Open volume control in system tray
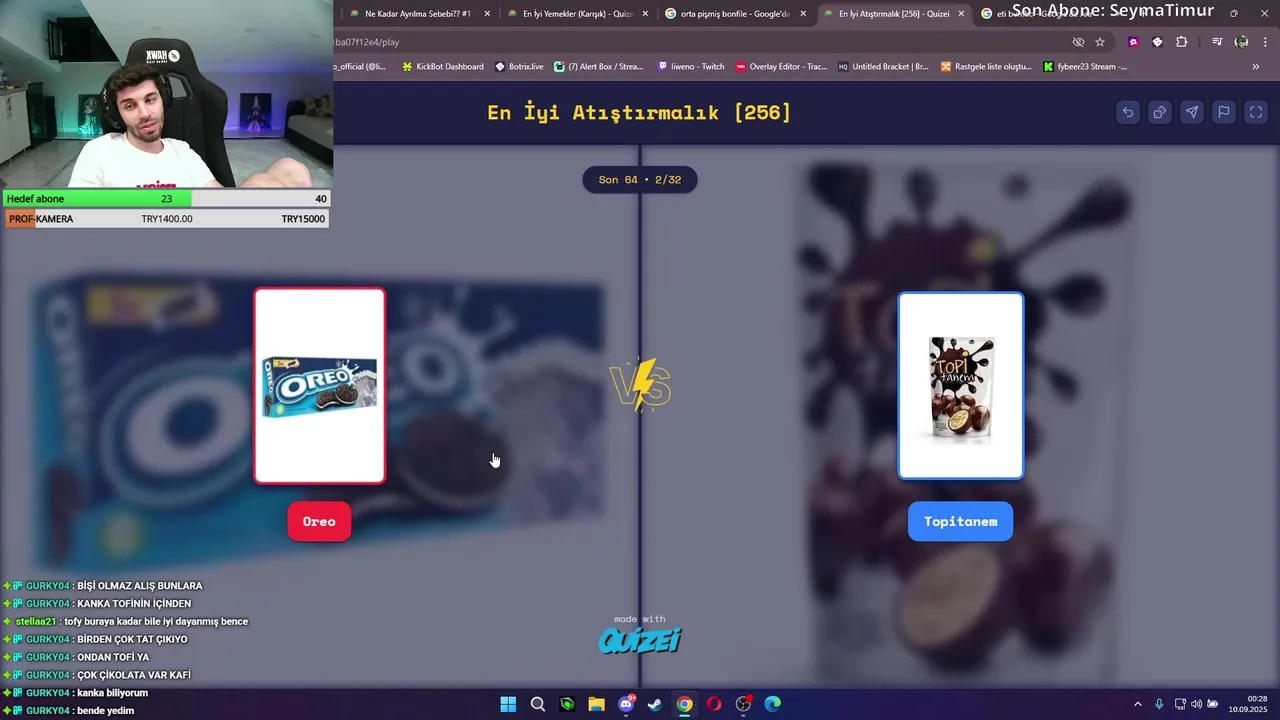This screenshot has width=1280, height=720. tap(1196, 704)
